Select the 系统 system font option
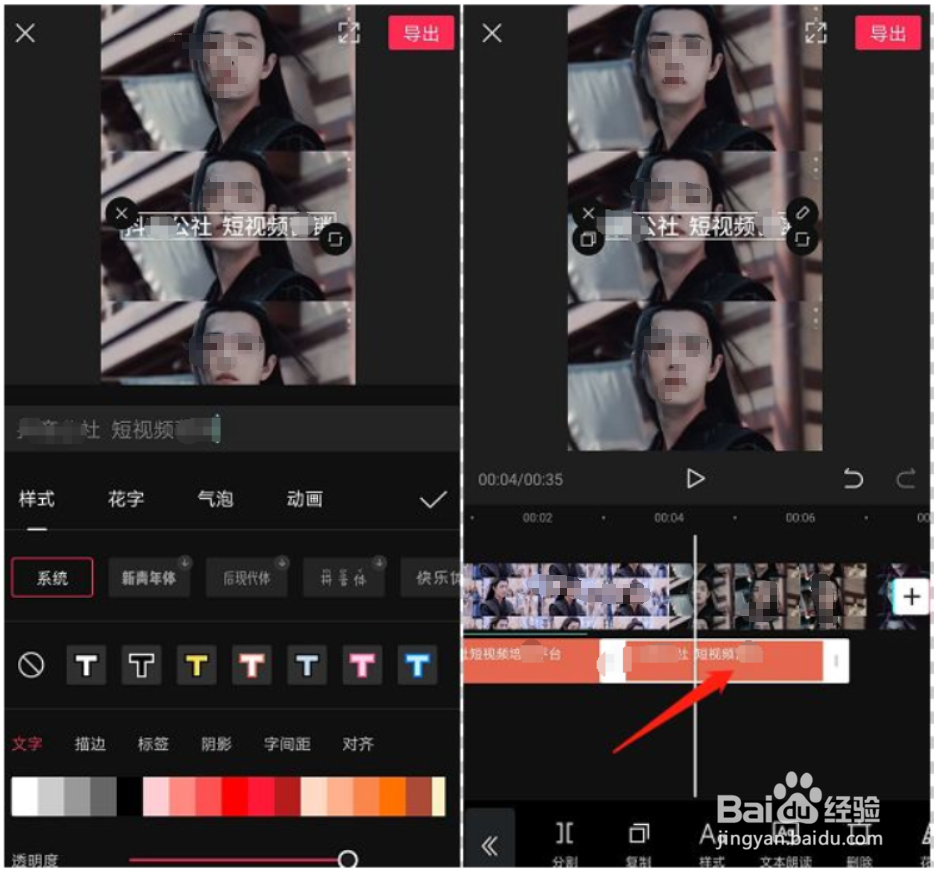 coord(51,578)
